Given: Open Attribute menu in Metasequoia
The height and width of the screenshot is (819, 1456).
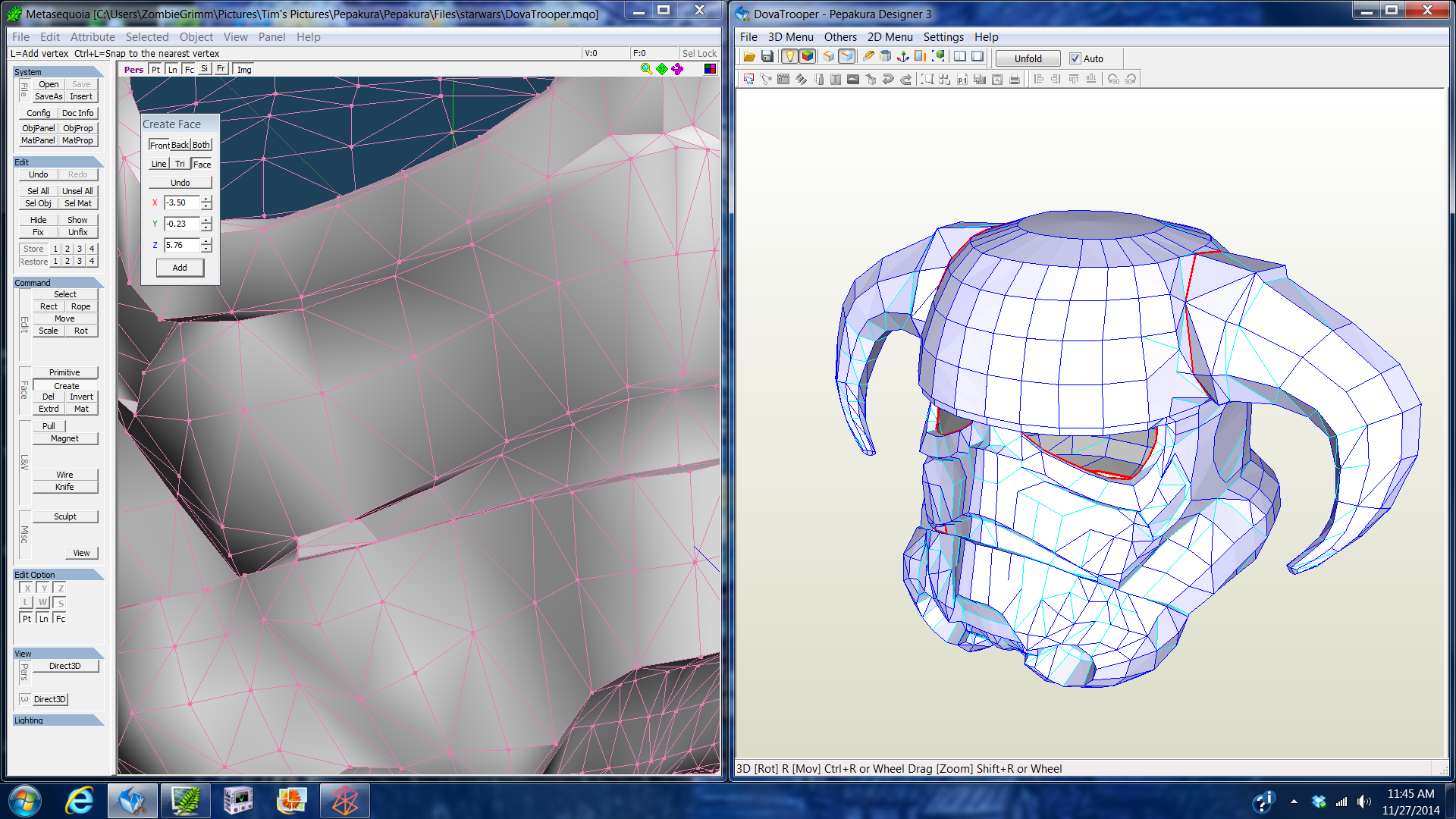Looking at the screenshot, I should (93, 36).
